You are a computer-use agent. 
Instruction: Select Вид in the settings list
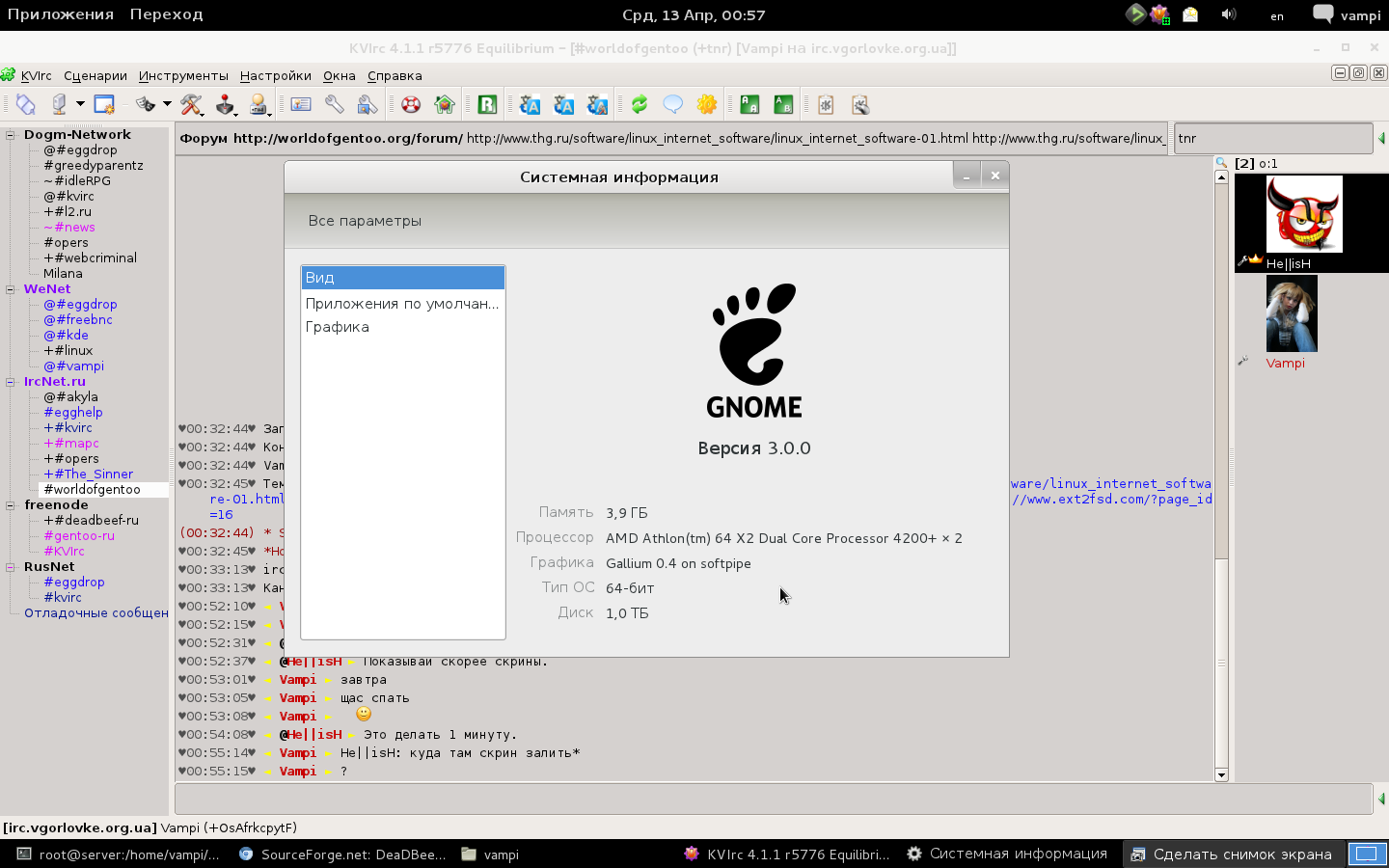point(403,278)
